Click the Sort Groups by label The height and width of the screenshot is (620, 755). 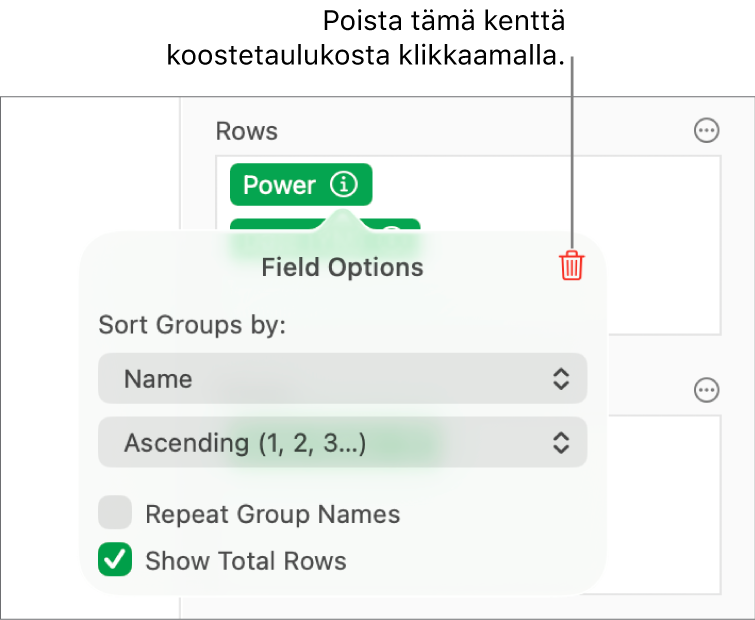(192, 326)
